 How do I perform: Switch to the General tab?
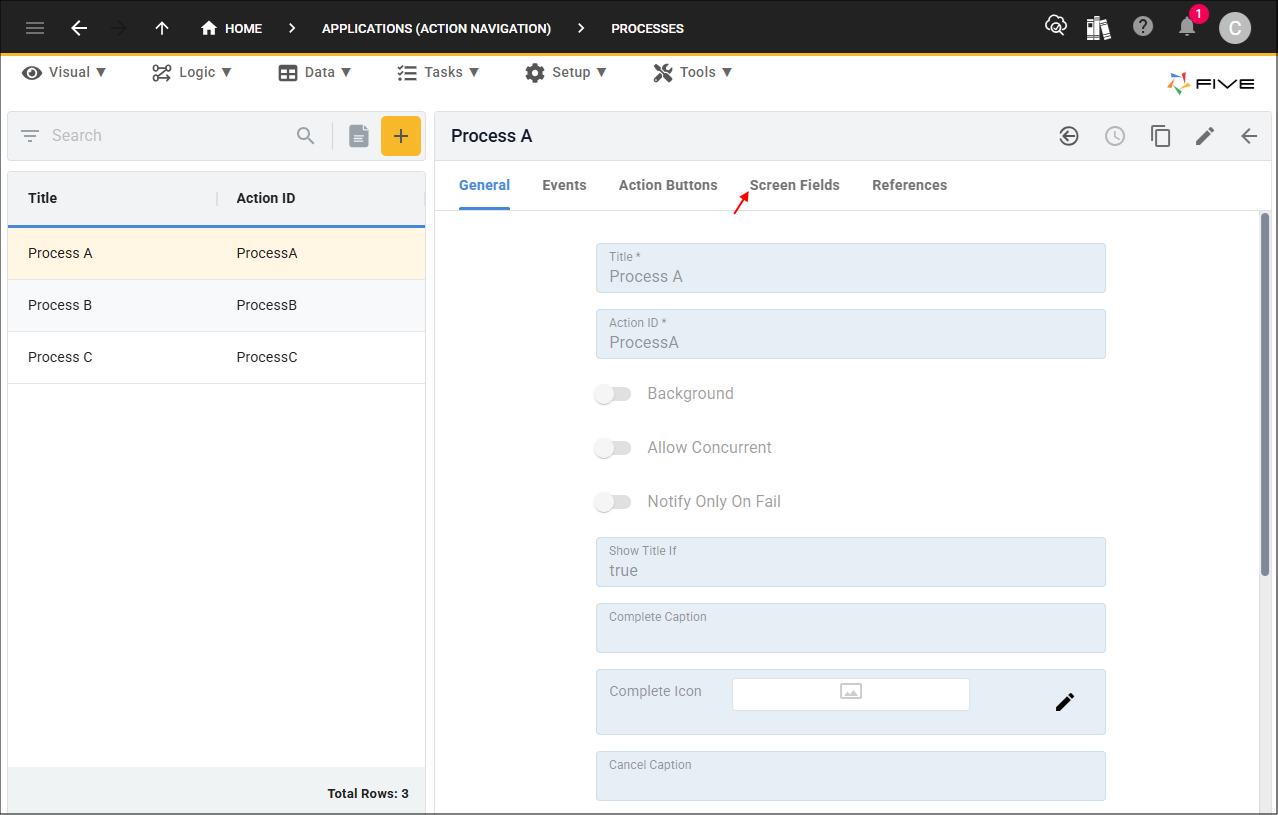pos(484,185)
